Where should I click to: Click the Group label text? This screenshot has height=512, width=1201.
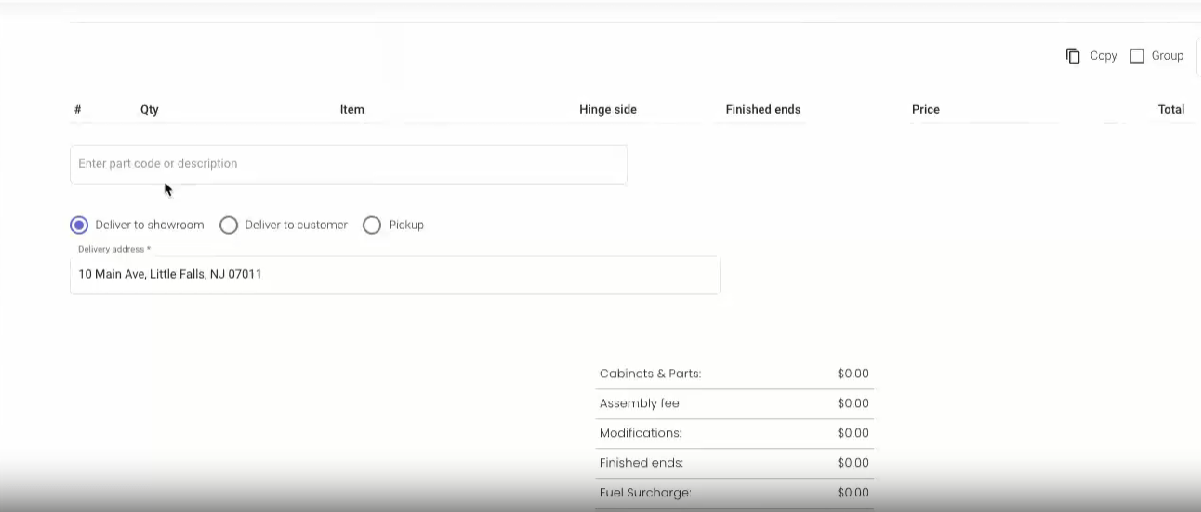click(x=1168, y=56)
